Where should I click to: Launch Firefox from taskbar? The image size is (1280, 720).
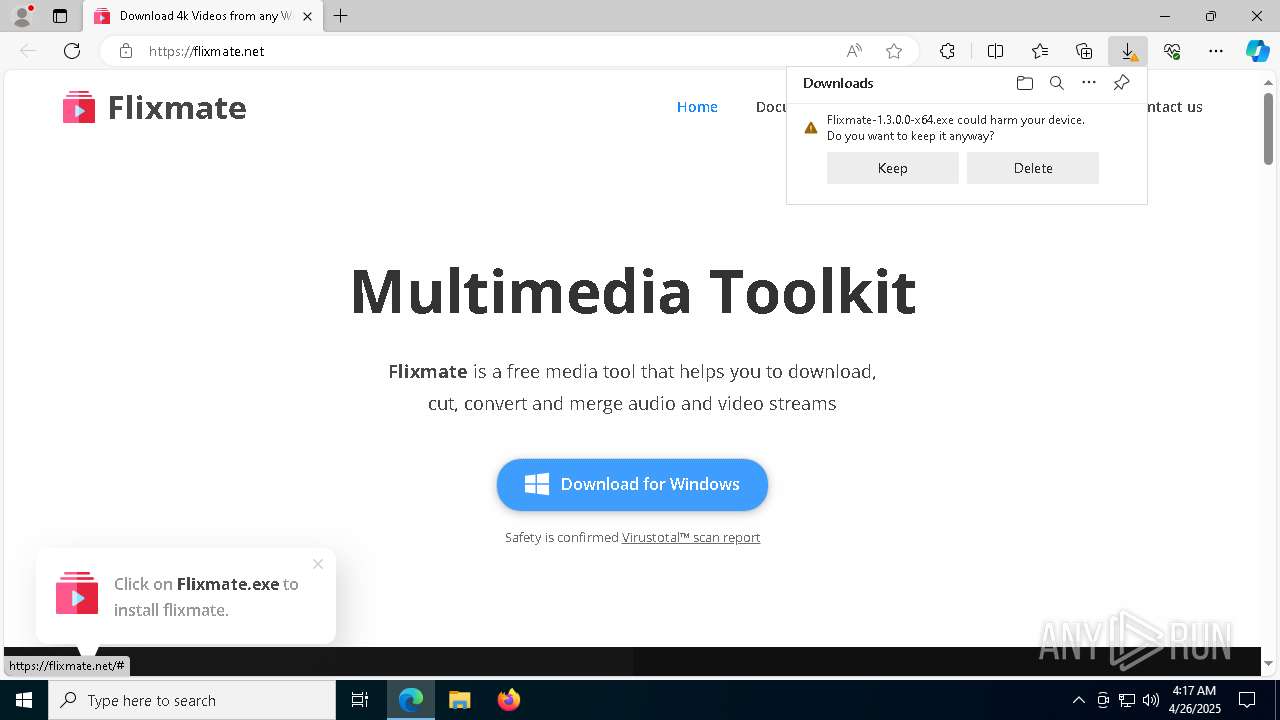508,700
